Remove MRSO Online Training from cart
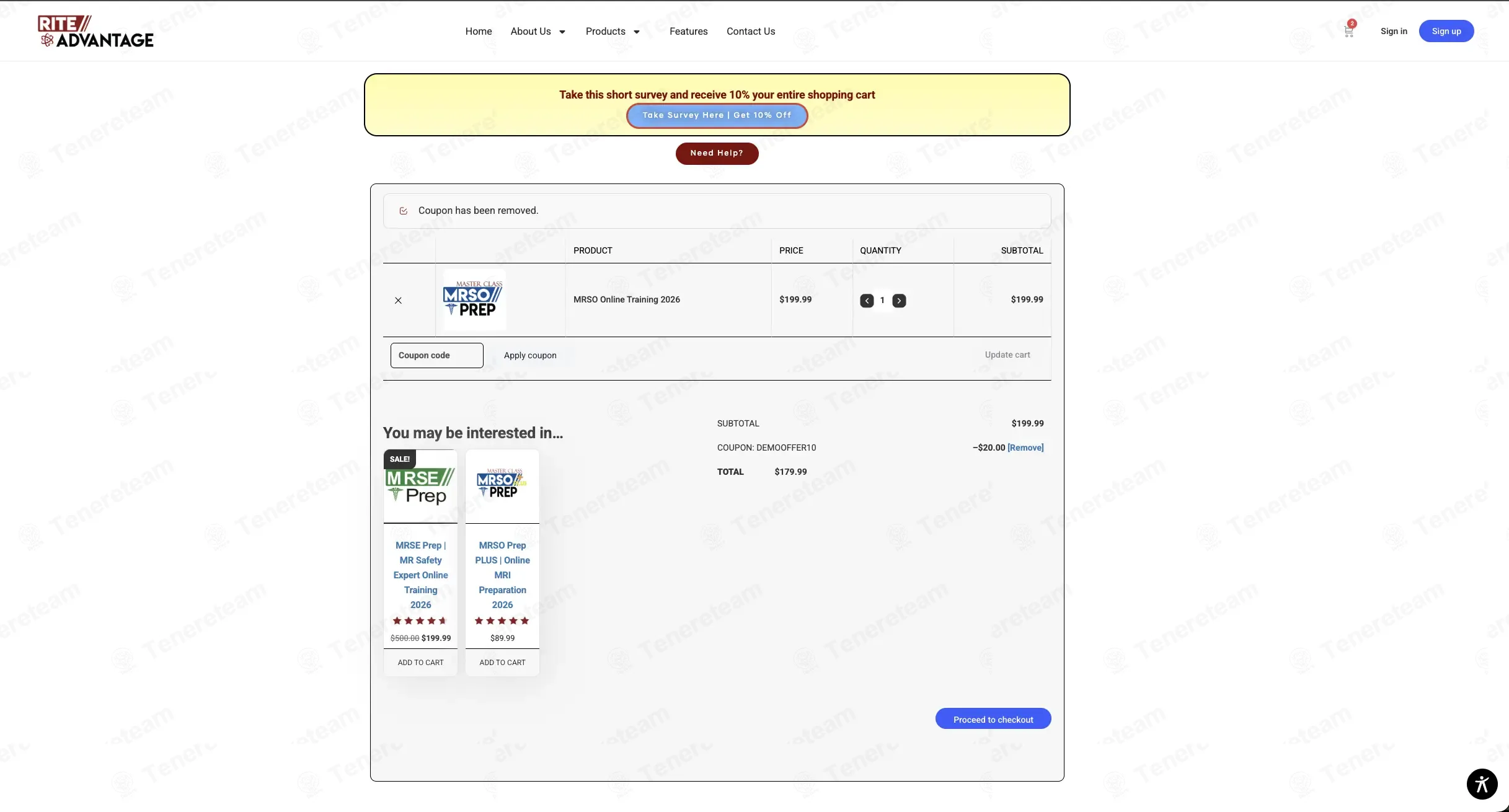Image resolution: width=1509 pixels, height=812 pixels. click(398, 301)
